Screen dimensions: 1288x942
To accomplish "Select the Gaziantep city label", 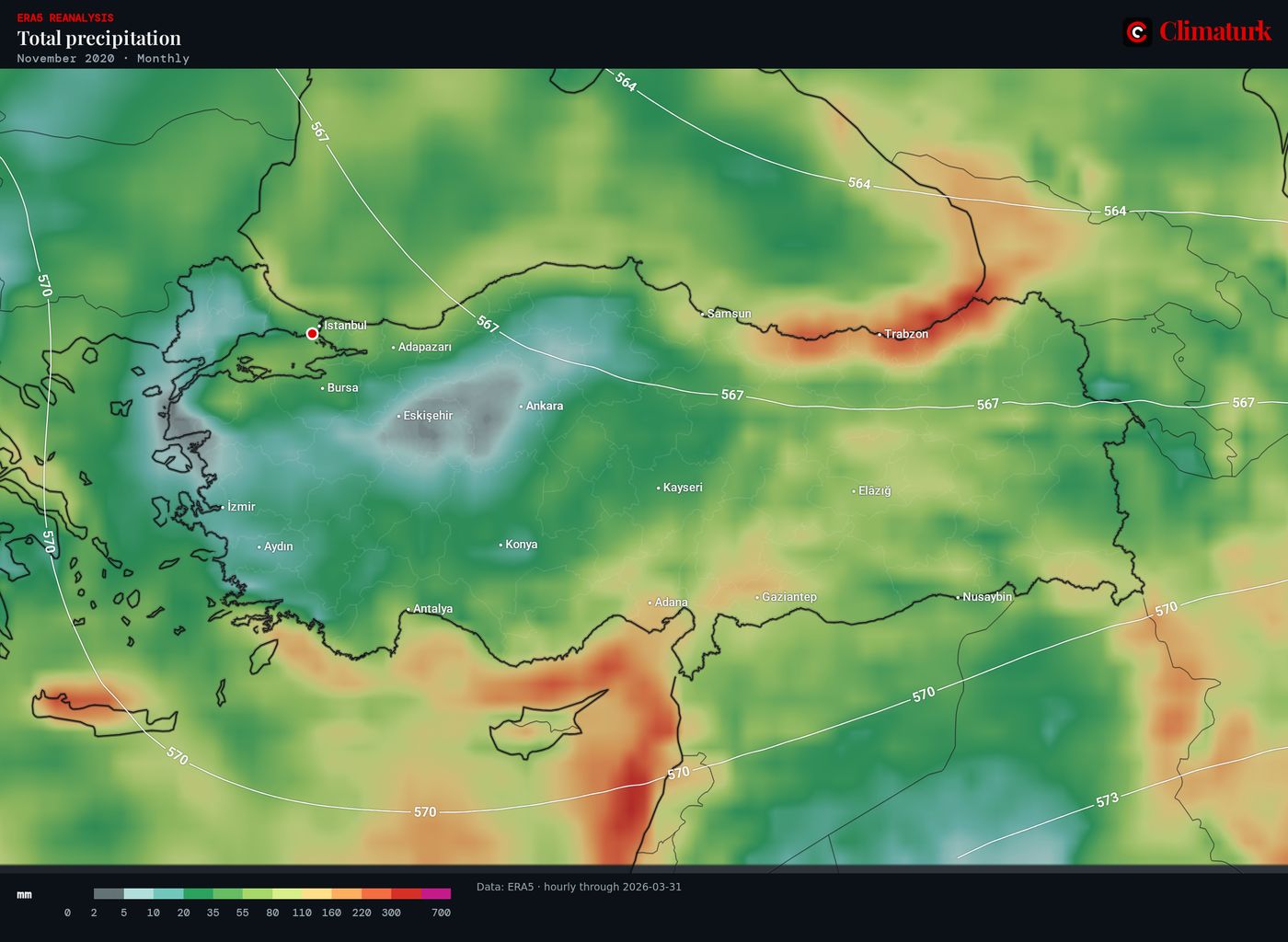I will coord(788,597).
